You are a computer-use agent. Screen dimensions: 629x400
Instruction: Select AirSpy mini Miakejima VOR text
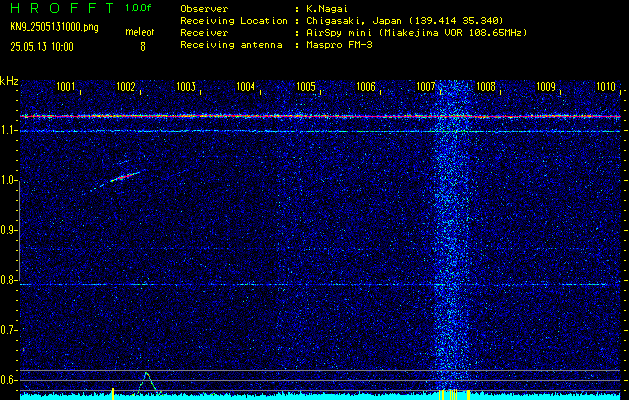pos(416,32)
